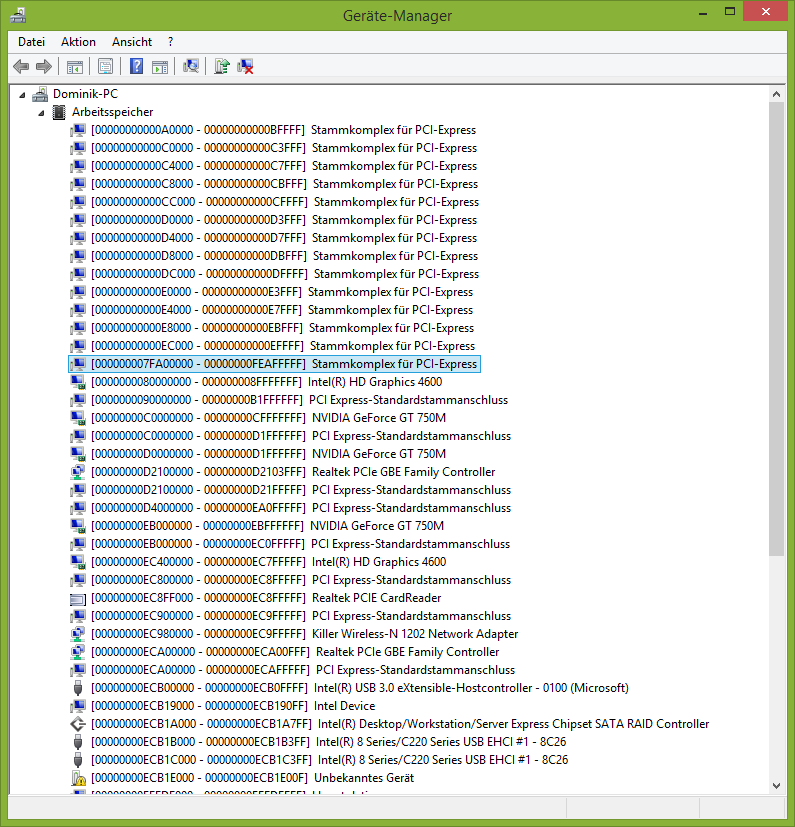Select the 00000000000A0000 Stammkomplex für PCI-Express row
This screenshot has width=795, height=827.
(283, 130)
